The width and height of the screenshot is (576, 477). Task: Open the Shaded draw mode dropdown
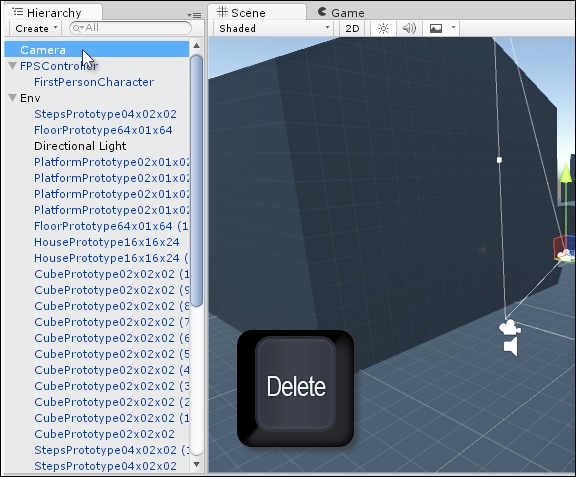click(275, 28)
